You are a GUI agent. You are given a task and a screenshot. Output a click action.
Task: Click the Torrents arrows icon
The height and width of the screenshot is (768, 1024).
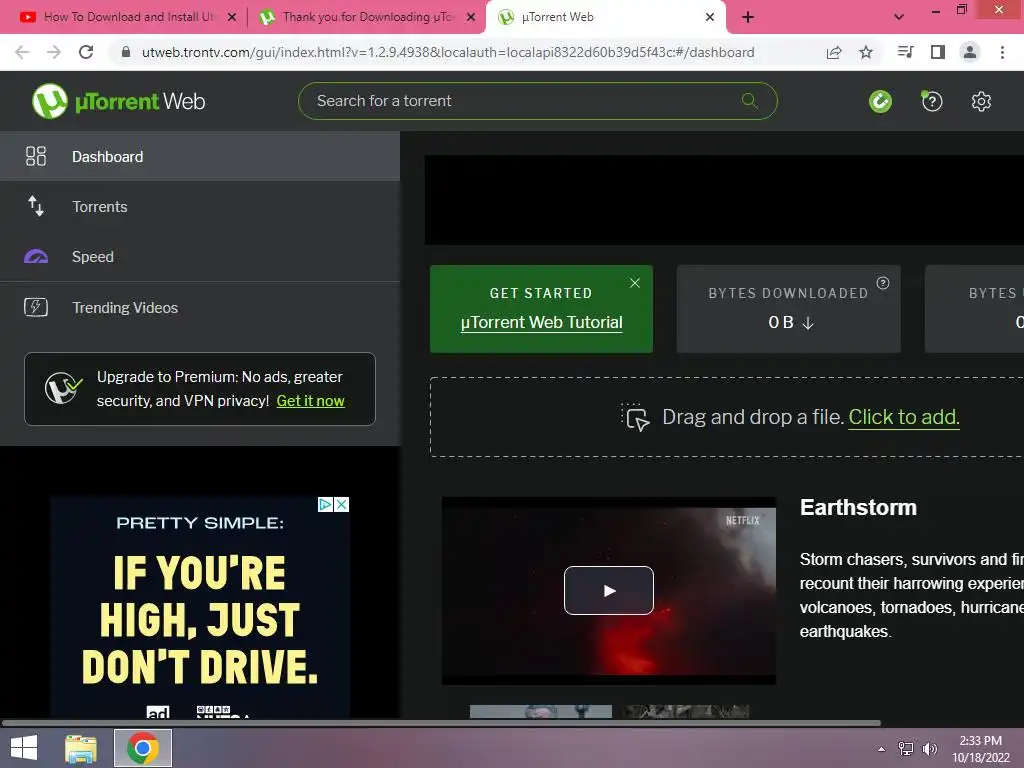point(36,206)
